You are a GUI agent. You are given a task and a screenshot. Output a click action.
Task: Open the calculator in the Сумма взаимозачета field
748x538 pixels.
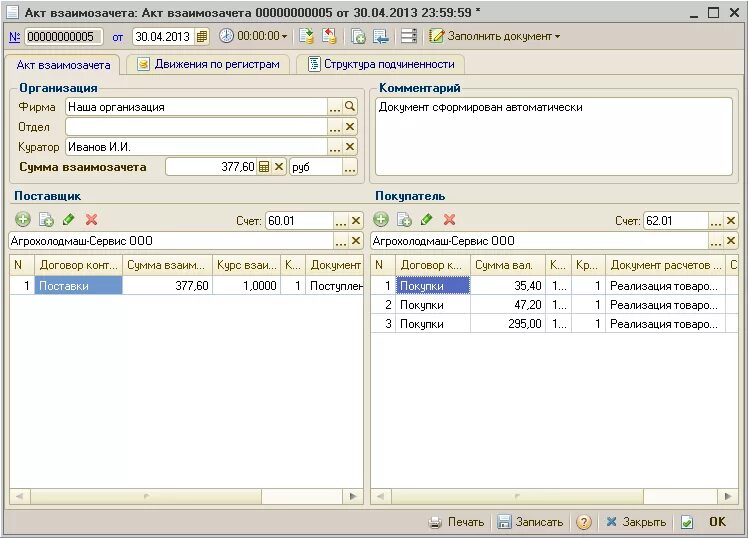point(264,167)
